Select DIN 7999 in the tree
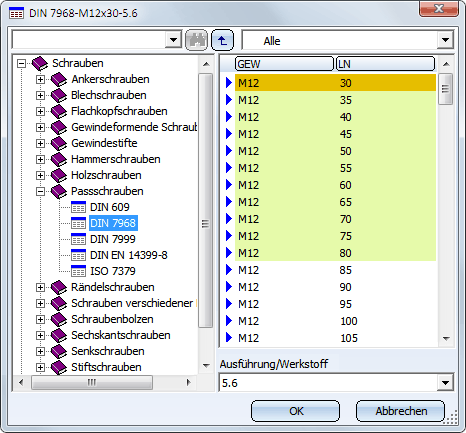466x433 pixels. coord(113,239)
